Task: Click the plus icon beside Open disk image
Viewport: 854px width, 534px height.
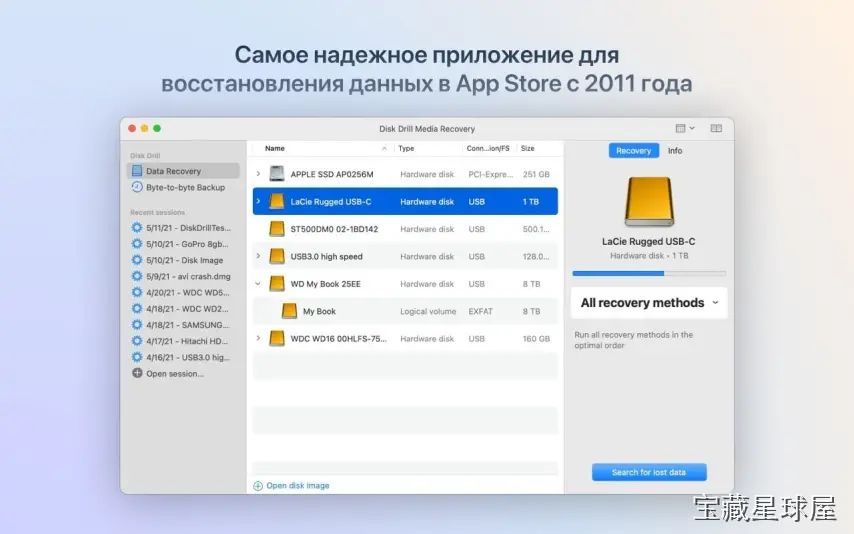Action: pos(258,486)
